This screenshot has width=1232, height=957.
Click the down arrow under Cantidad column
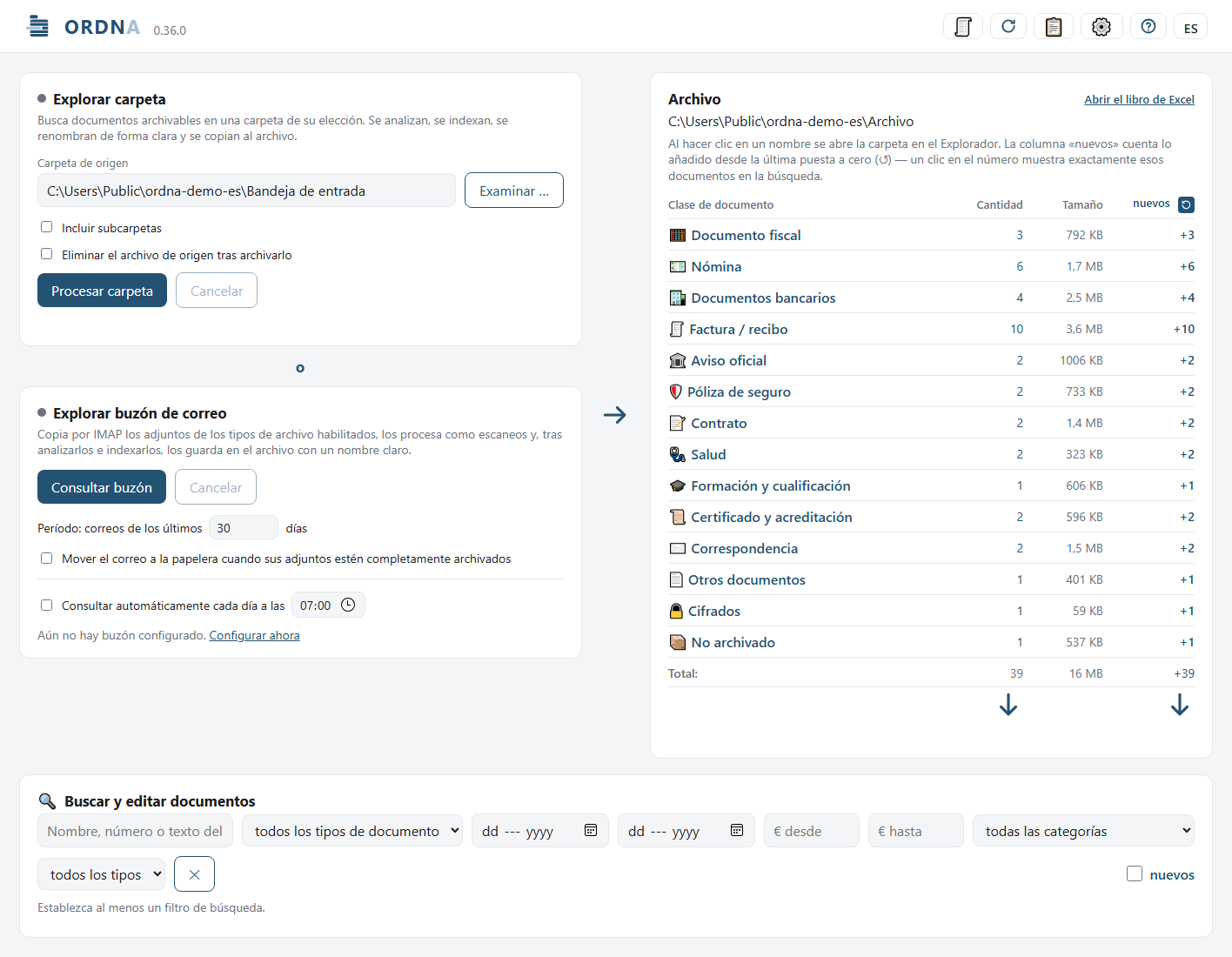(1008, 705)
